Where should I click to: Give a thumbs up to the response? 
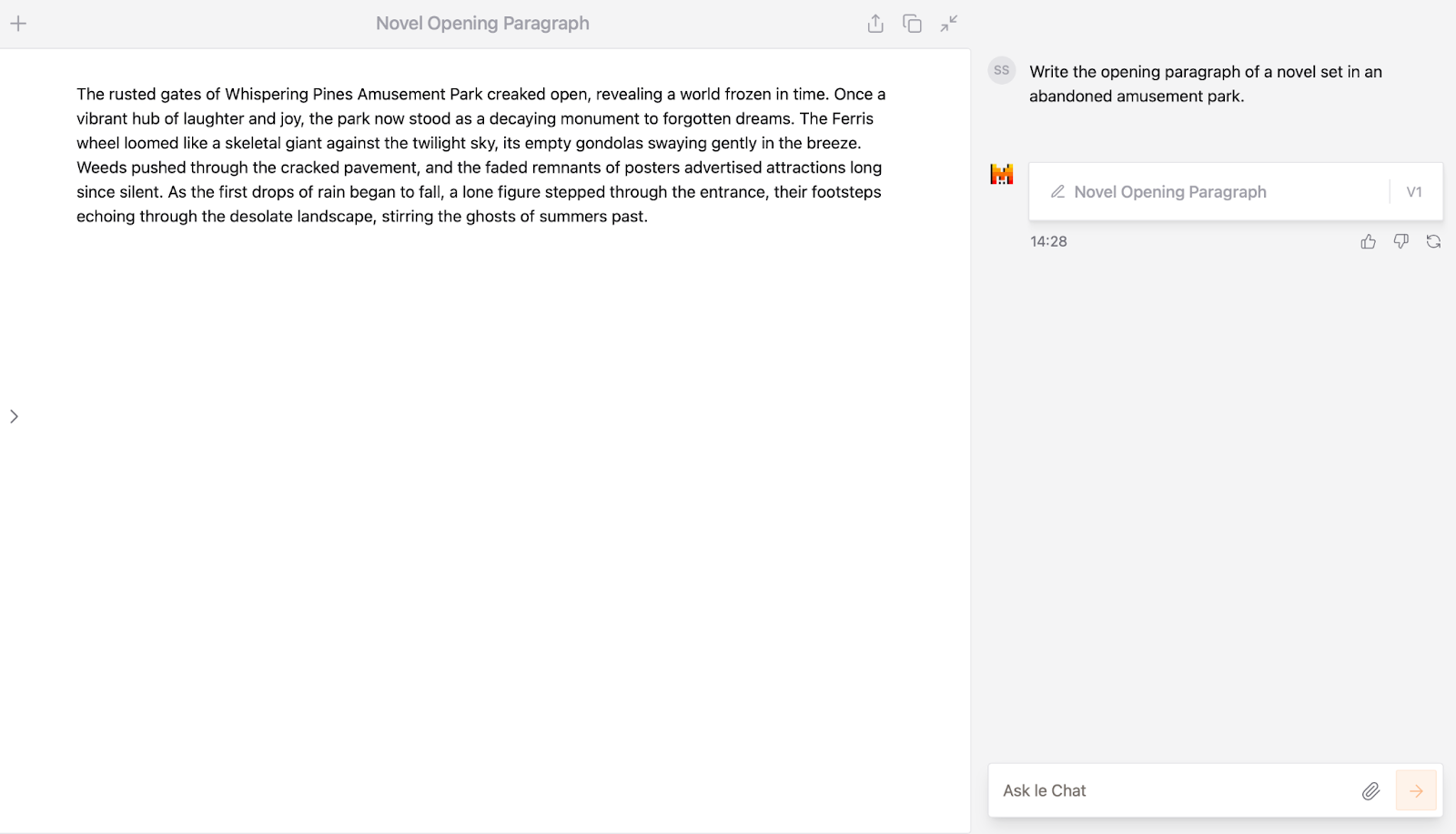tap(1368, 241)
